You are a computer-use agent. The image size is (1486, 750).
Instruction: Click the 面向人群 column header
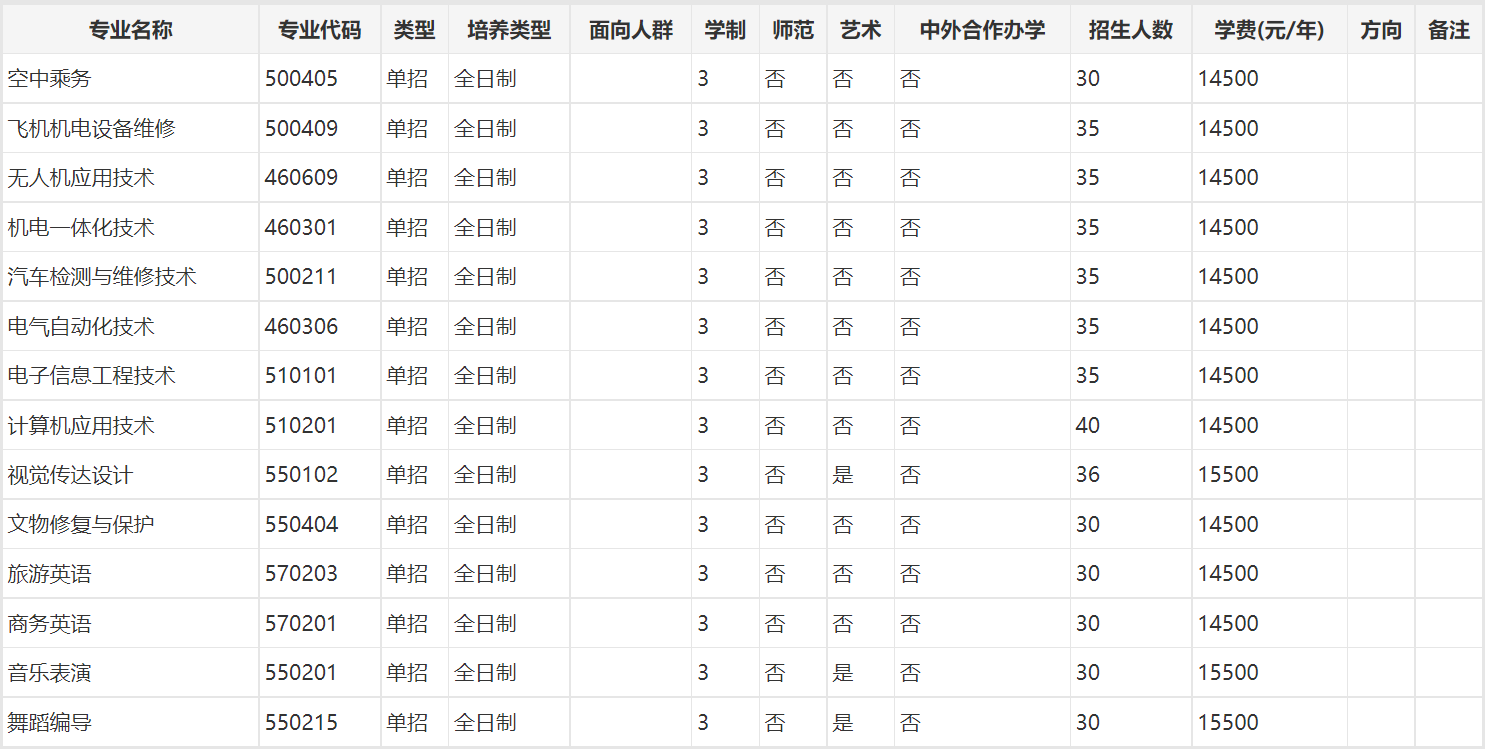[630, 30]
